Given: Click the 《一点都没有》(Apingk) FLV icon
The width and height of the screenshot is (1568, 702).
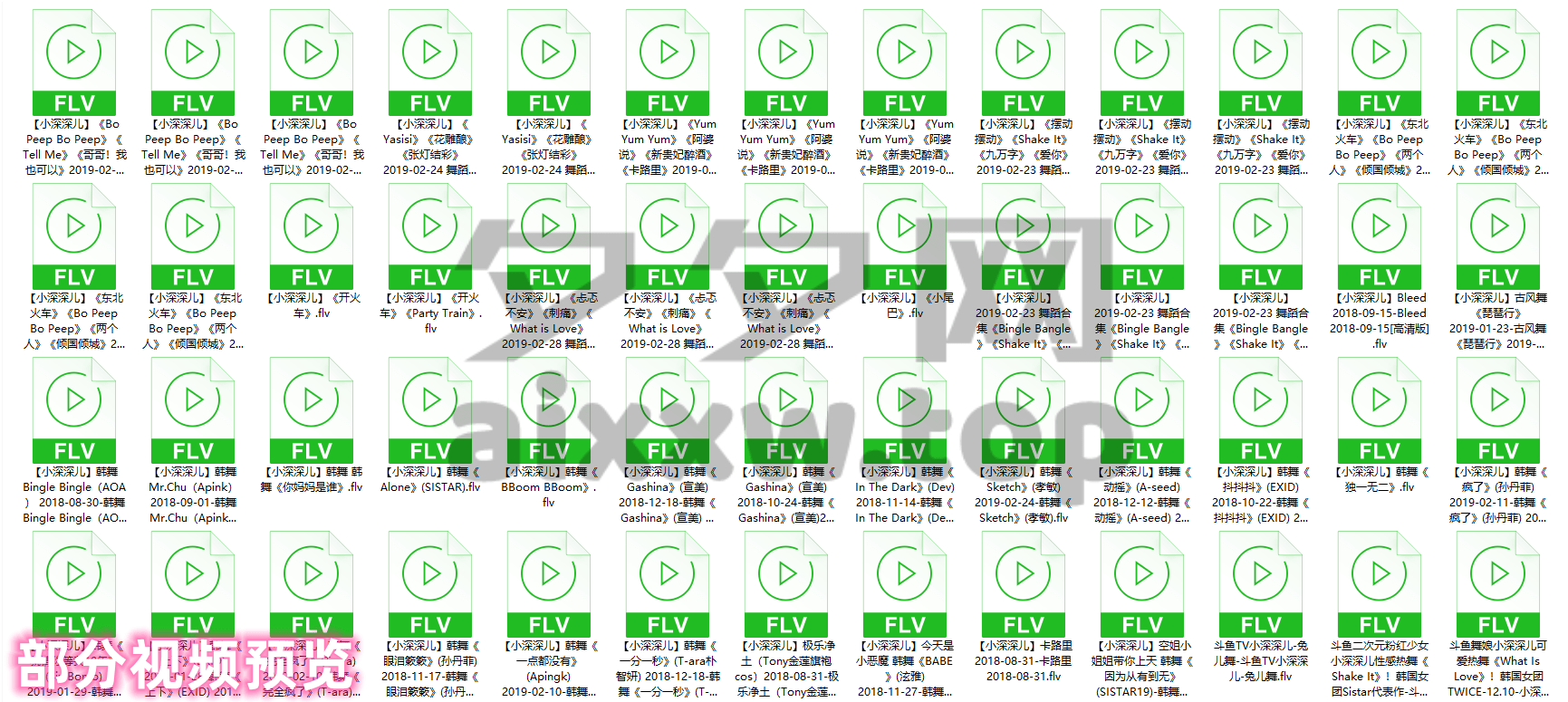Looking at the screenshot, I should tap(549, 584).
